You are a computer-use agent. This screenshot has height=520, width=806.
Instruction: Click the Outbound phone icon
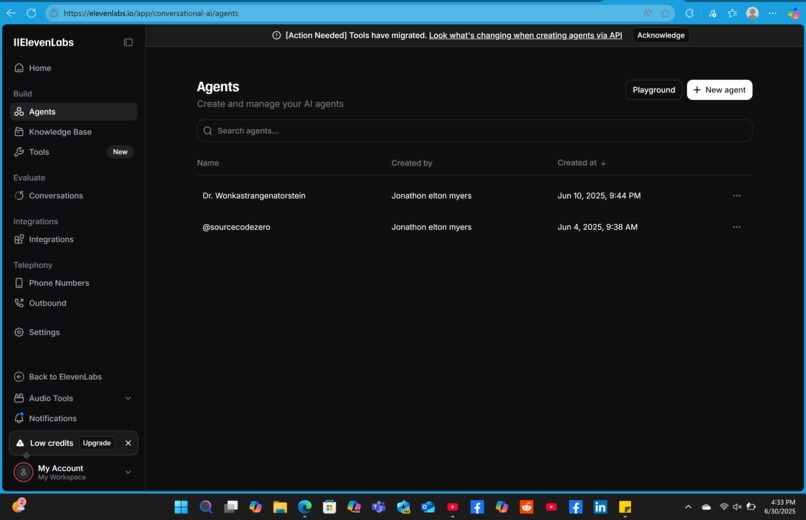19,303
